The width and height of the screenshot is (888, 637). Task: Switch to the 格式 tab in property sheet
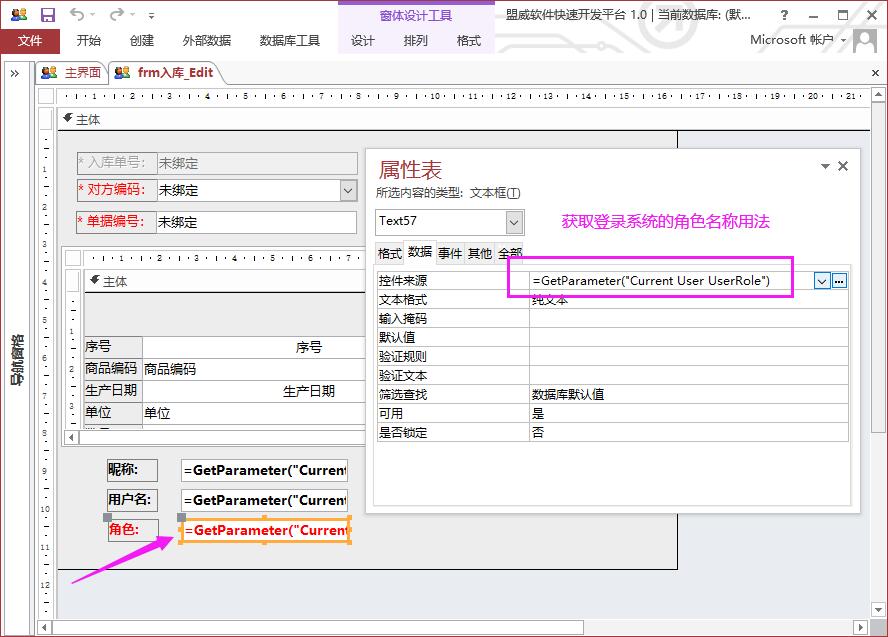(x=390, y=253)
